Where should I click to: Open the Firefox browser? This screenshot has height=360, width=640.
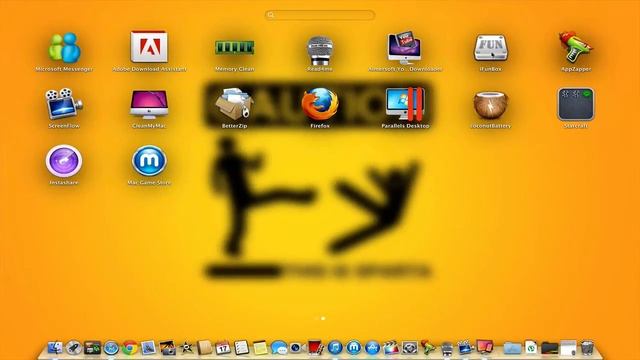click(x=320, y=104)
